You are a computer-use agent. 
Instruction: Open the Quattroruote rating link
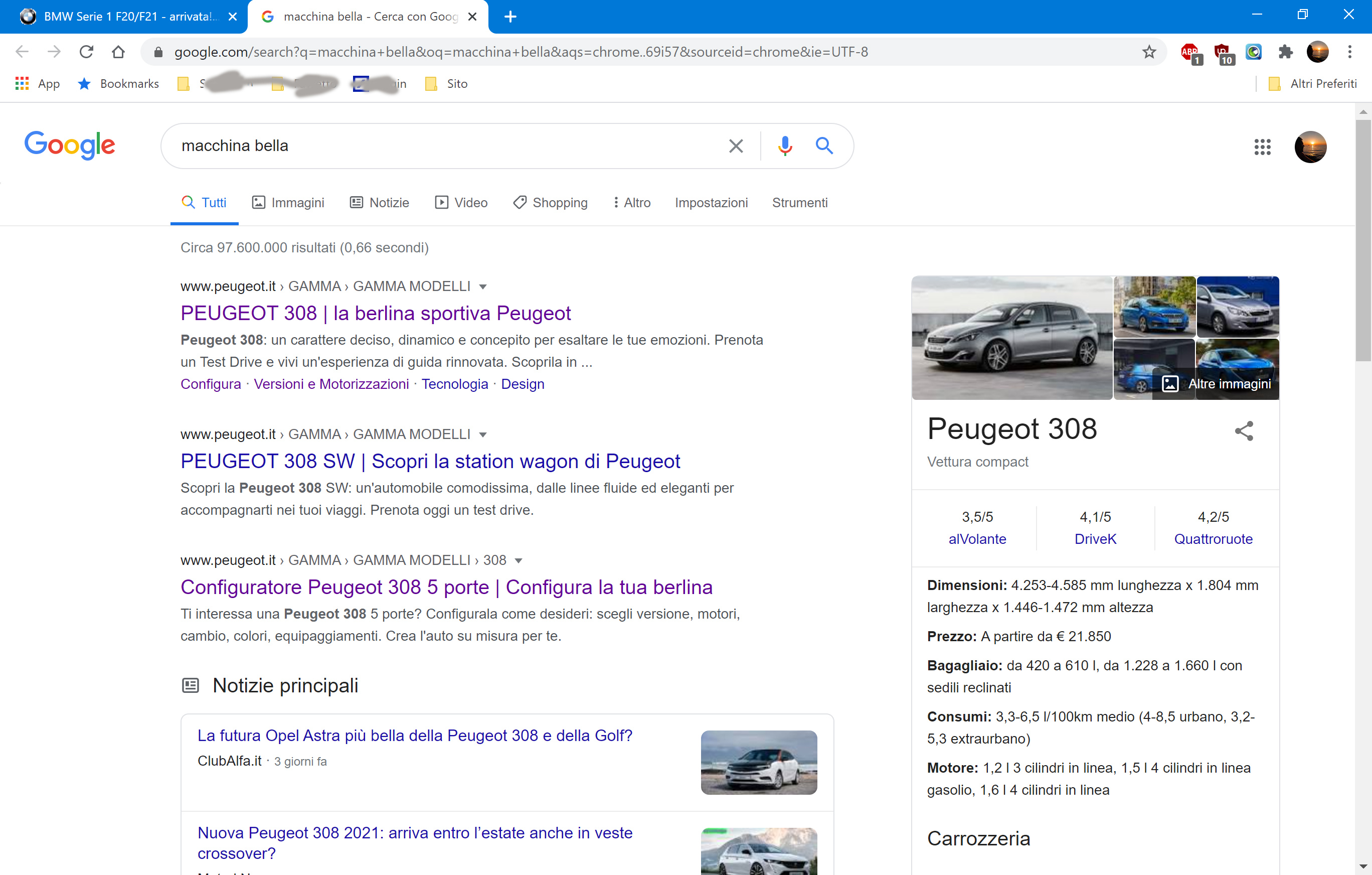(x=1213, y=539)
